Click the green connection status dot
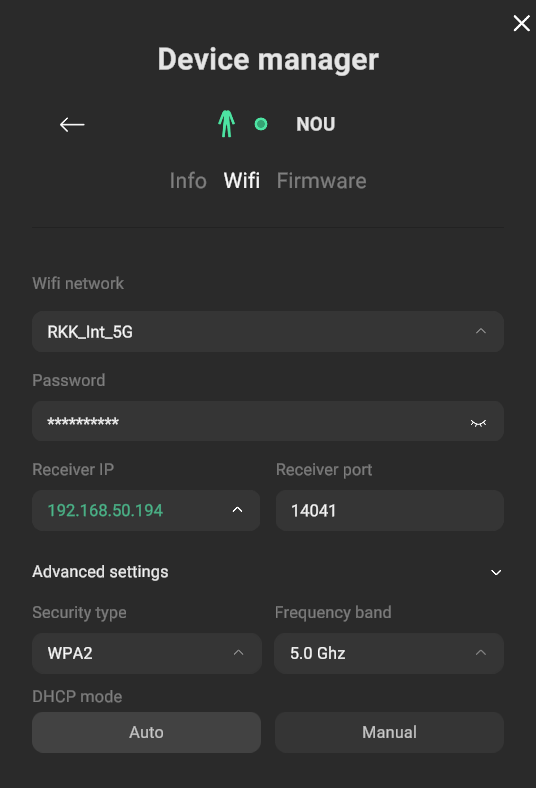Image resolution: width=536 pixels, height=788 pixels. click(261, 124)
